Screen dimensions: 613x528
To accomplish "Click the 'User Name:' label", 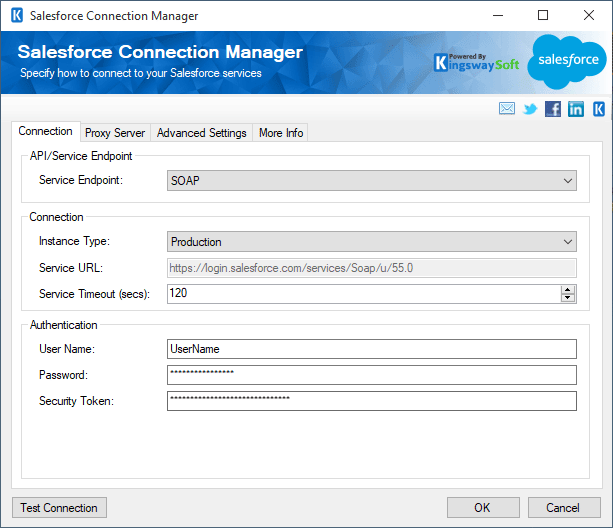I will (x=67, y=349).
